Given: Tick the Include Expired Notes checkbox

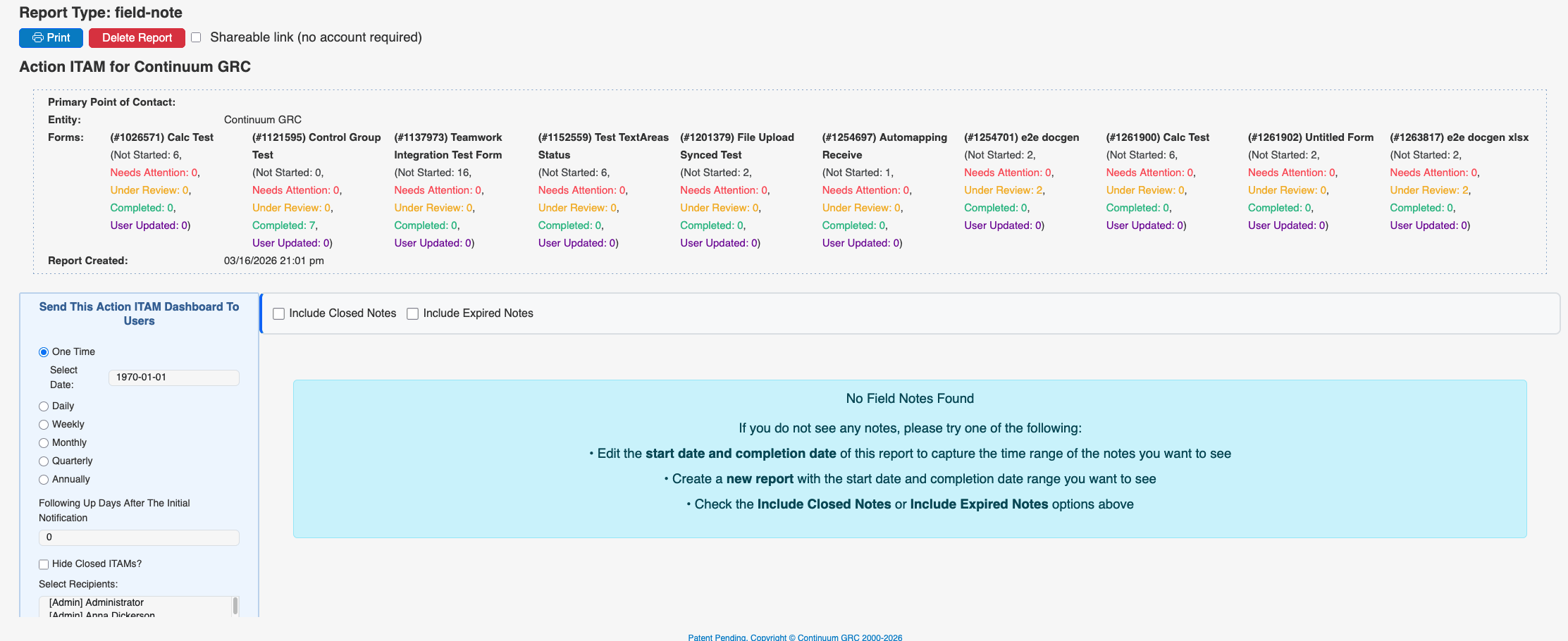Looking at the screenshot, I should pyautogui.click(x=413, y=314).
